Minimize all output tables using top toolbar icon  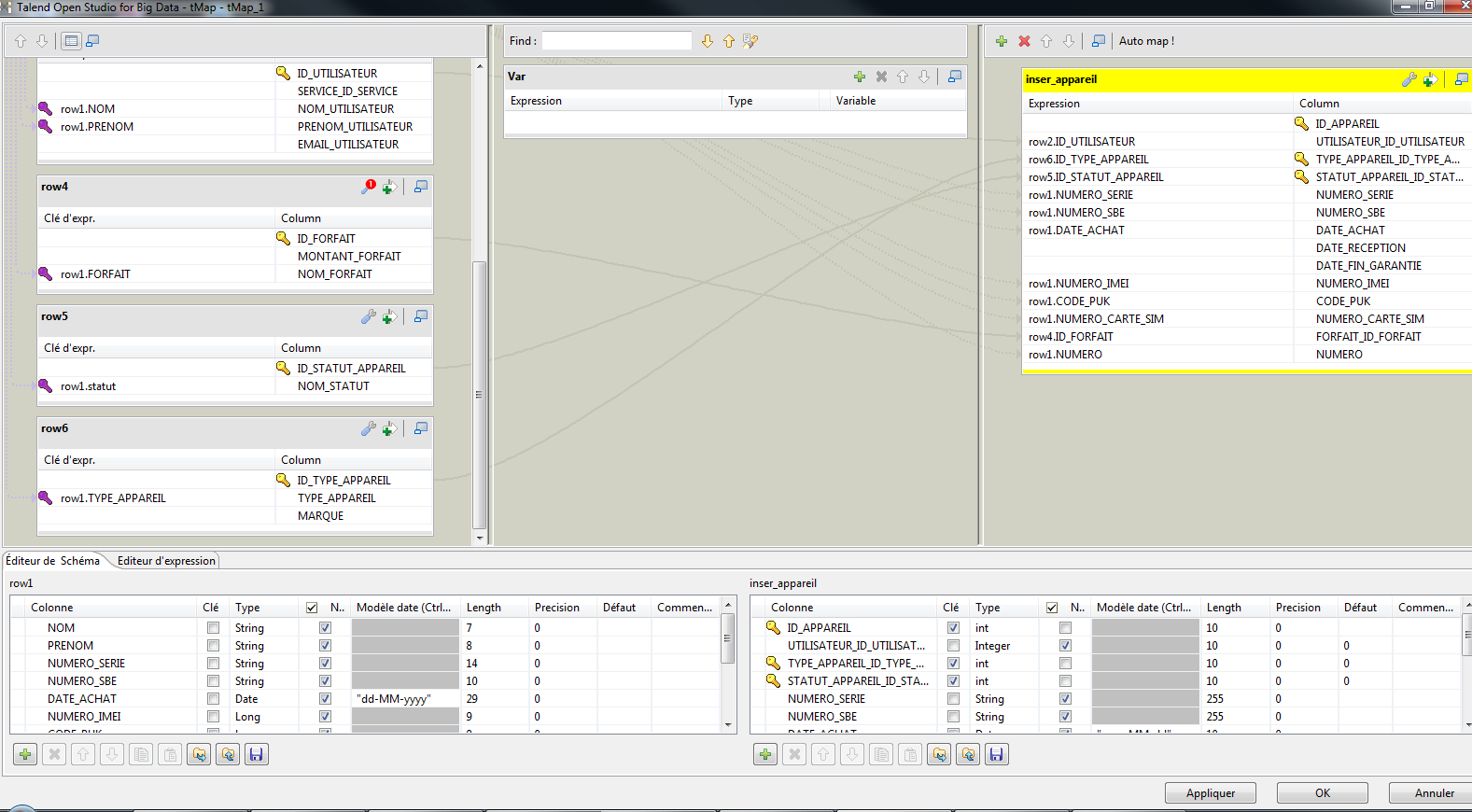click(x=1099, y=41)
